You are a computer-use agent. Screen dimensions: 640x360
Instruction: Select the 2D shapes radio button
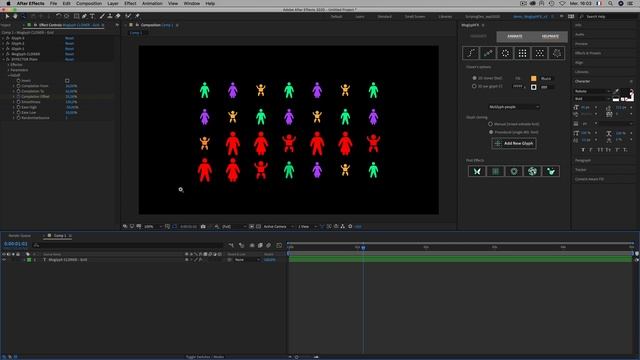474,78
